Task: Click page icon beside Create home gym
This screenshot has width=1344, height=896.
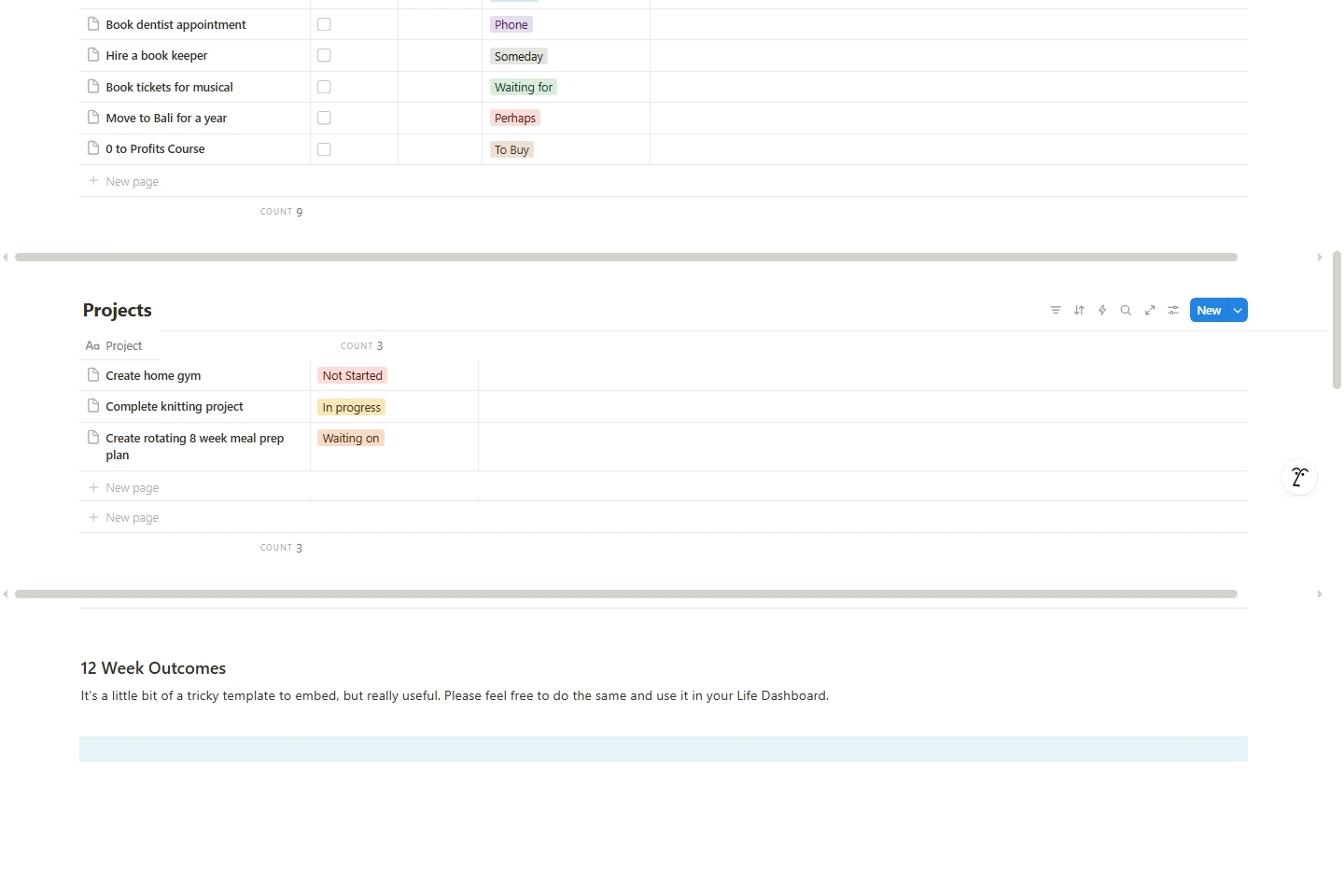Action: pyautogui.click(x=93, y=375)
